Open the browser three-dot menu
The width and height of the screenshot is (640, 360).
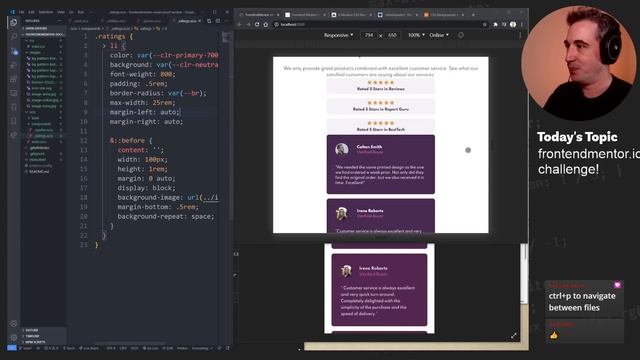click(521, 24)
